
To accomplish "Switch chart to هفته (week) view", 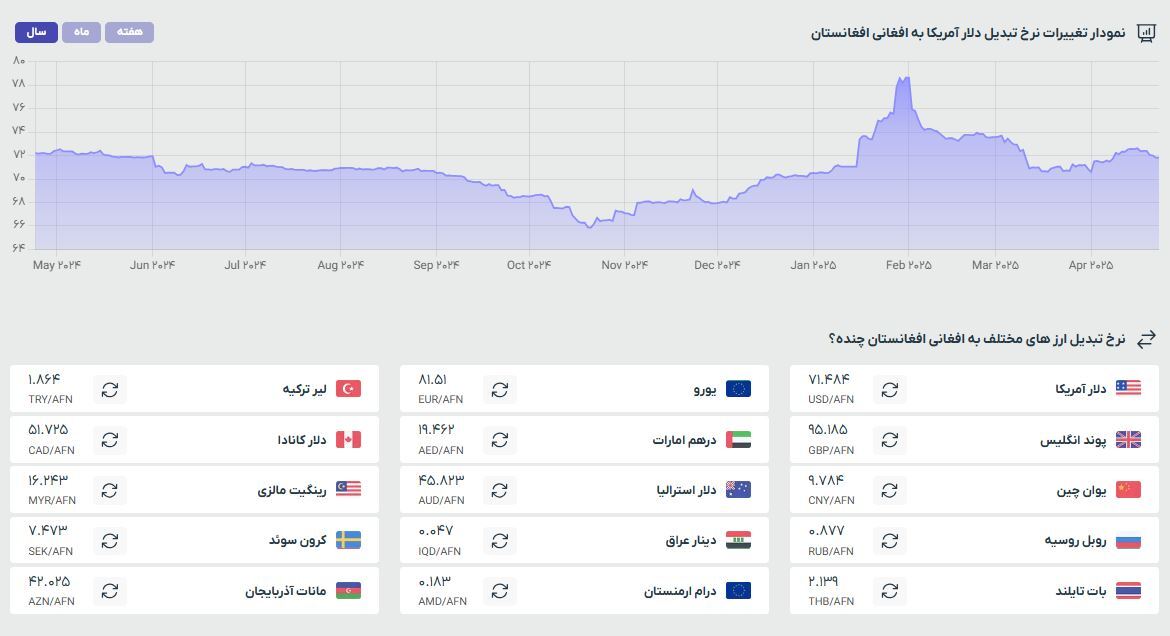I will pos(129,31).
